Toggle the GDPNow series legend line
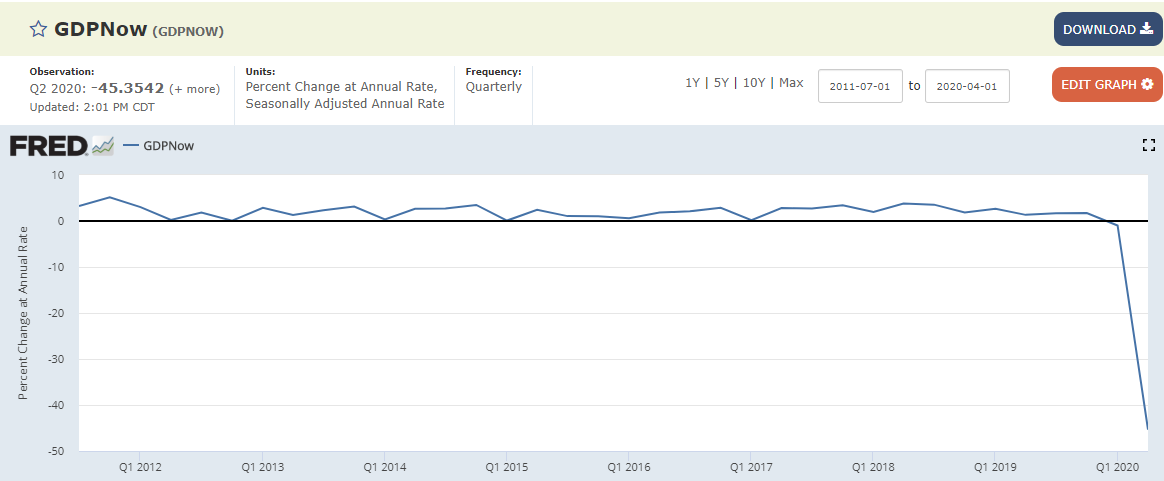 tap(130, 146)
